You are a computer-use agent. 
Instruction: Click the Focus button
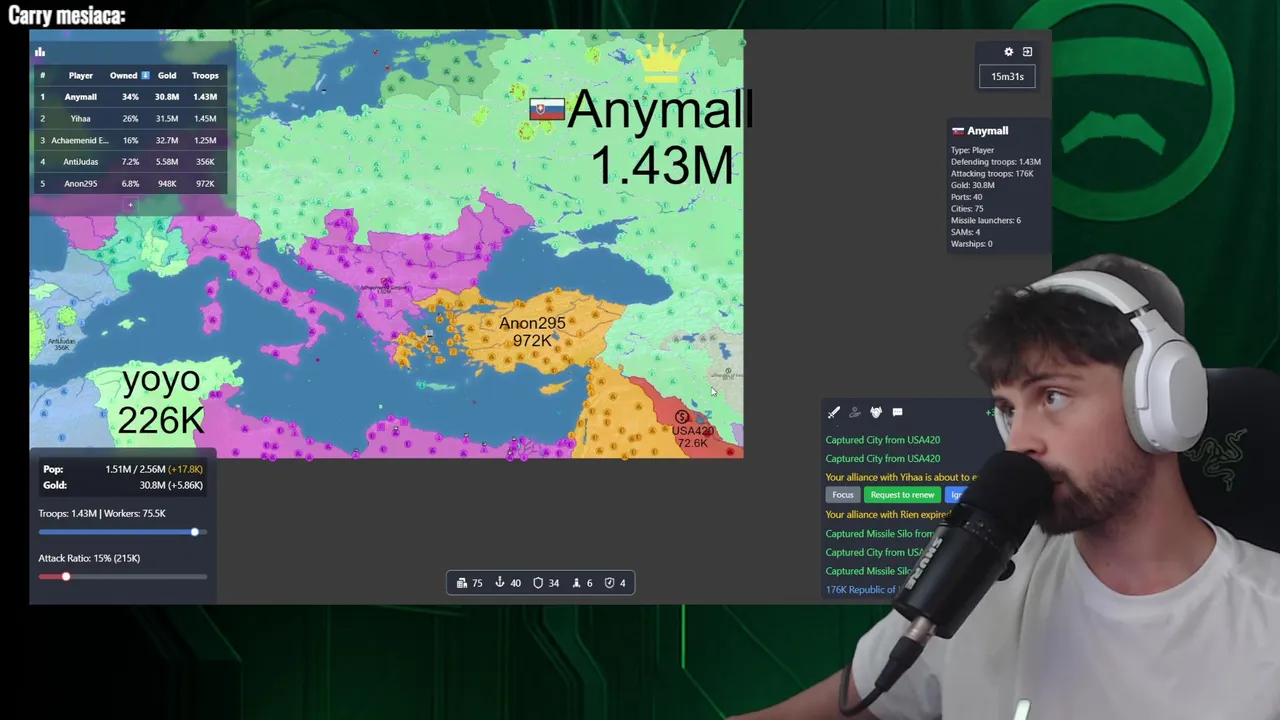click(843, 495)
